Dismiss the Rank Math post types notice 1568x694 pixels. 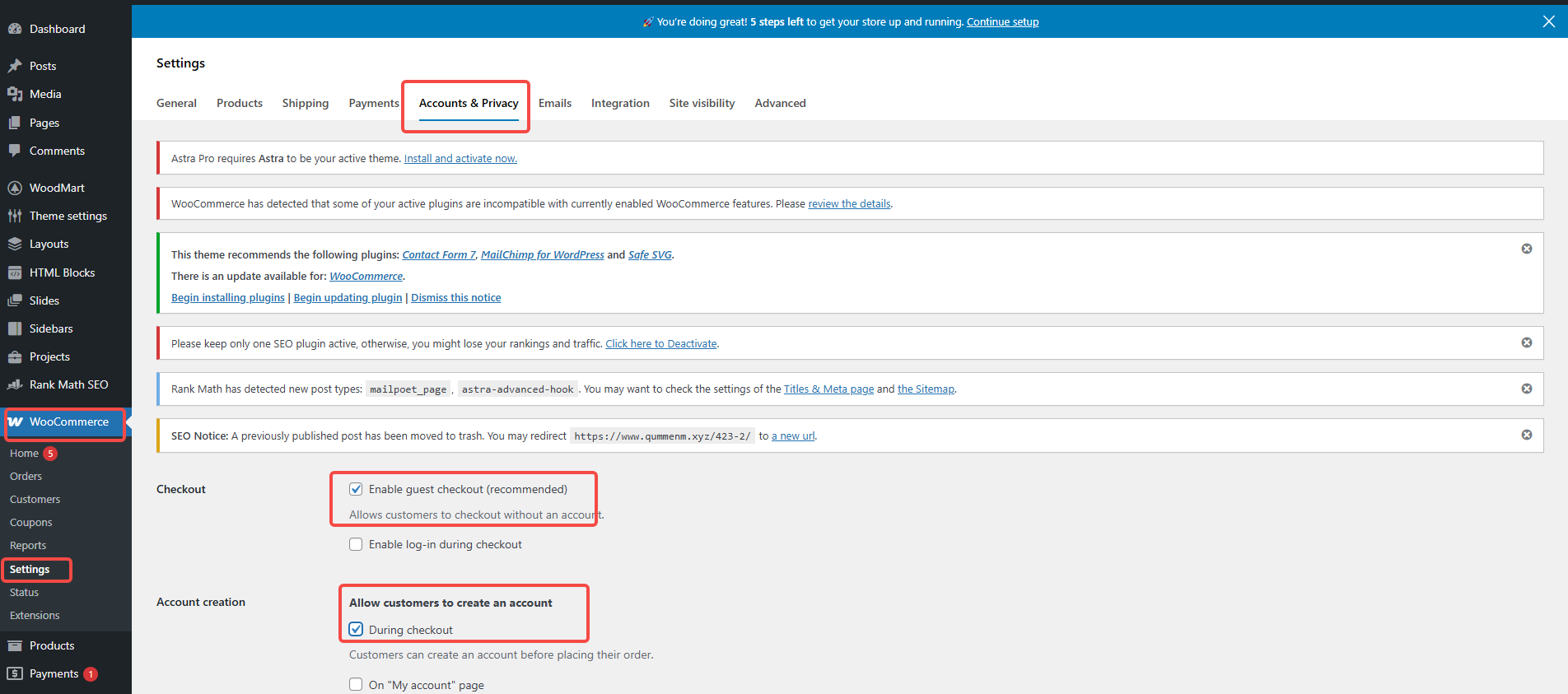1526,389
